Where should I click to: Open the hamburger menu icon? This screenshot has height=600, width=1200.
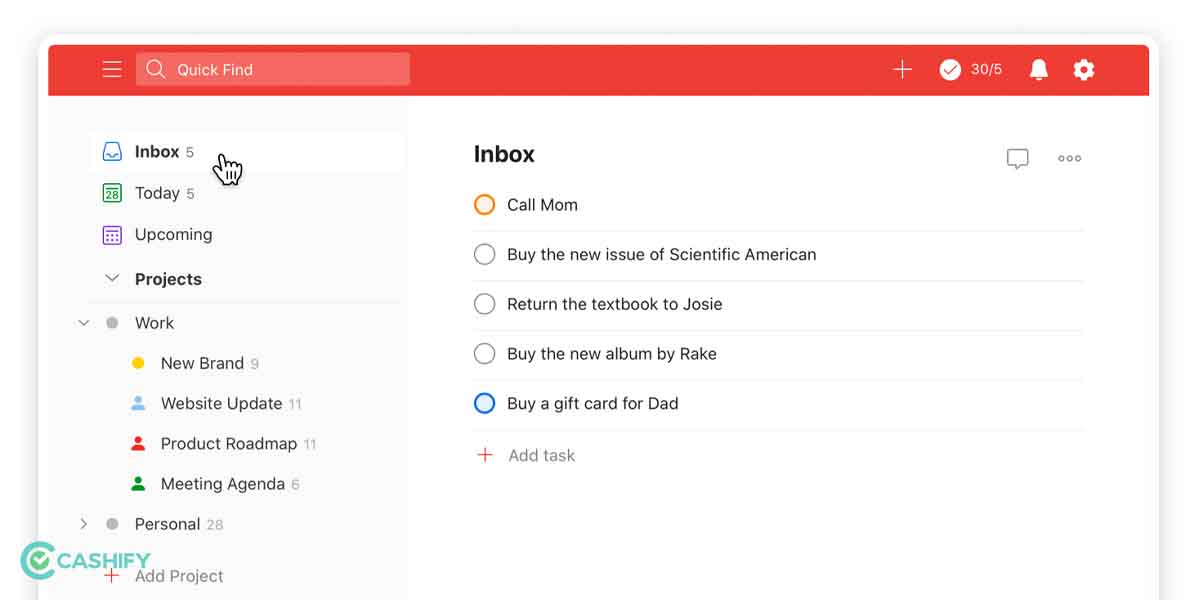pyautogui.click(x=112, y=69)
